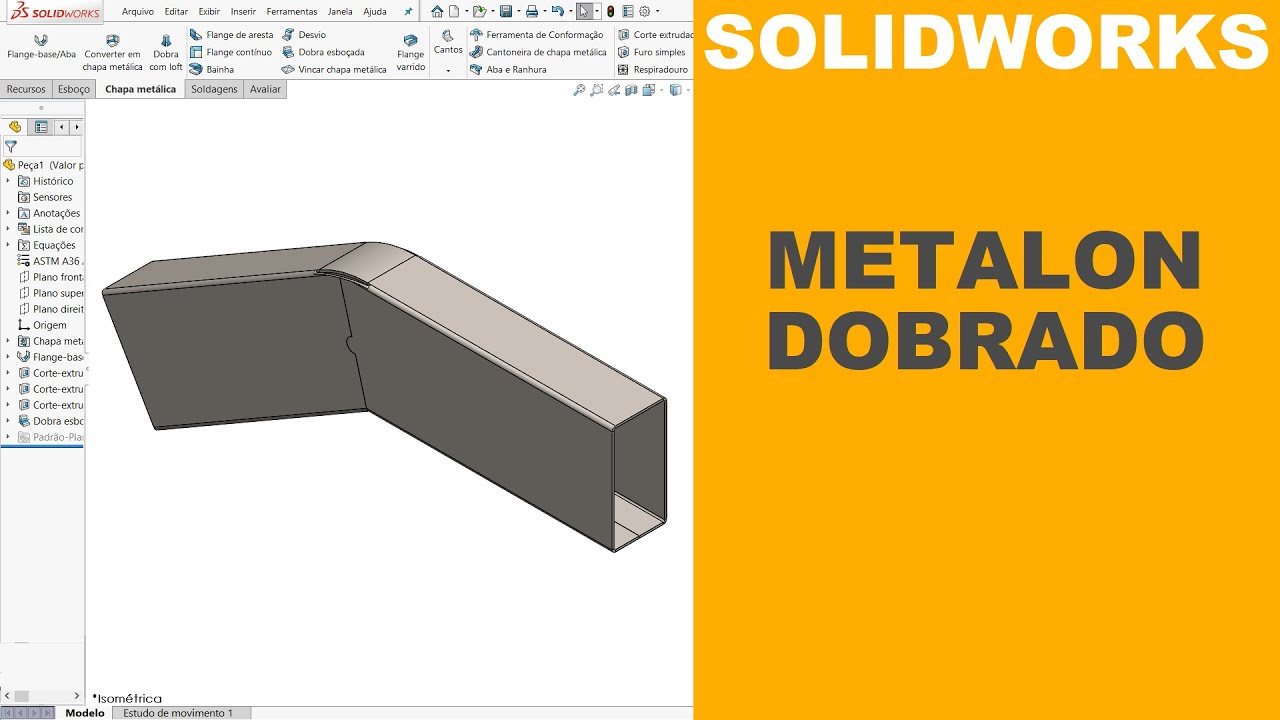The width and height of the screenshot is (1280, 720).
Task: Toggle the Section View icon
Action: [631, 90]
